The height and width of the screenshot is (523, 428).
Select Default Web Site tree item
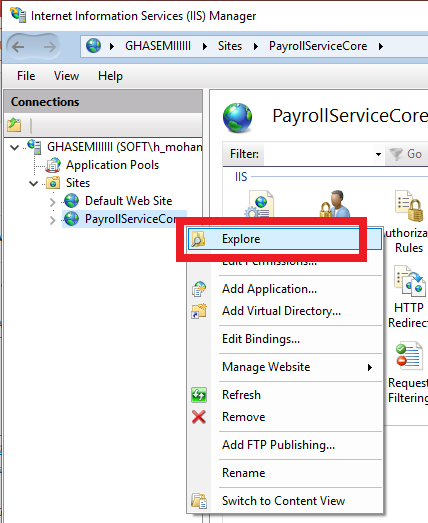tap(128, 201)
